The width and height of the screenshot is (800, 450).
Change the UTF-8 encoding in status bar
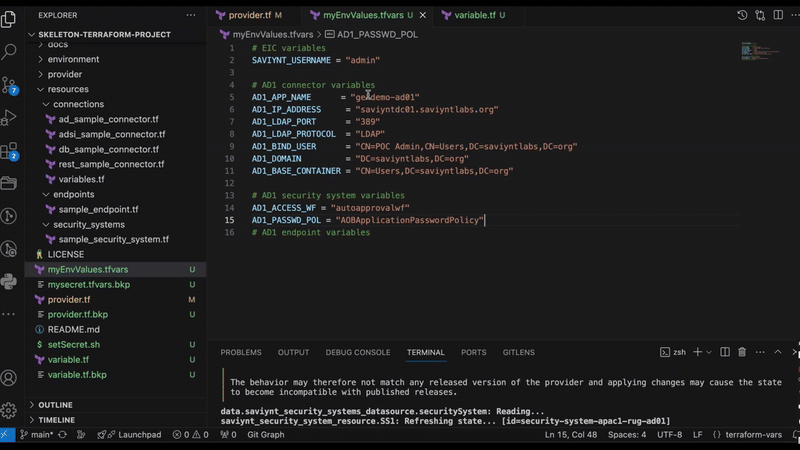click(x=669, y=435)
